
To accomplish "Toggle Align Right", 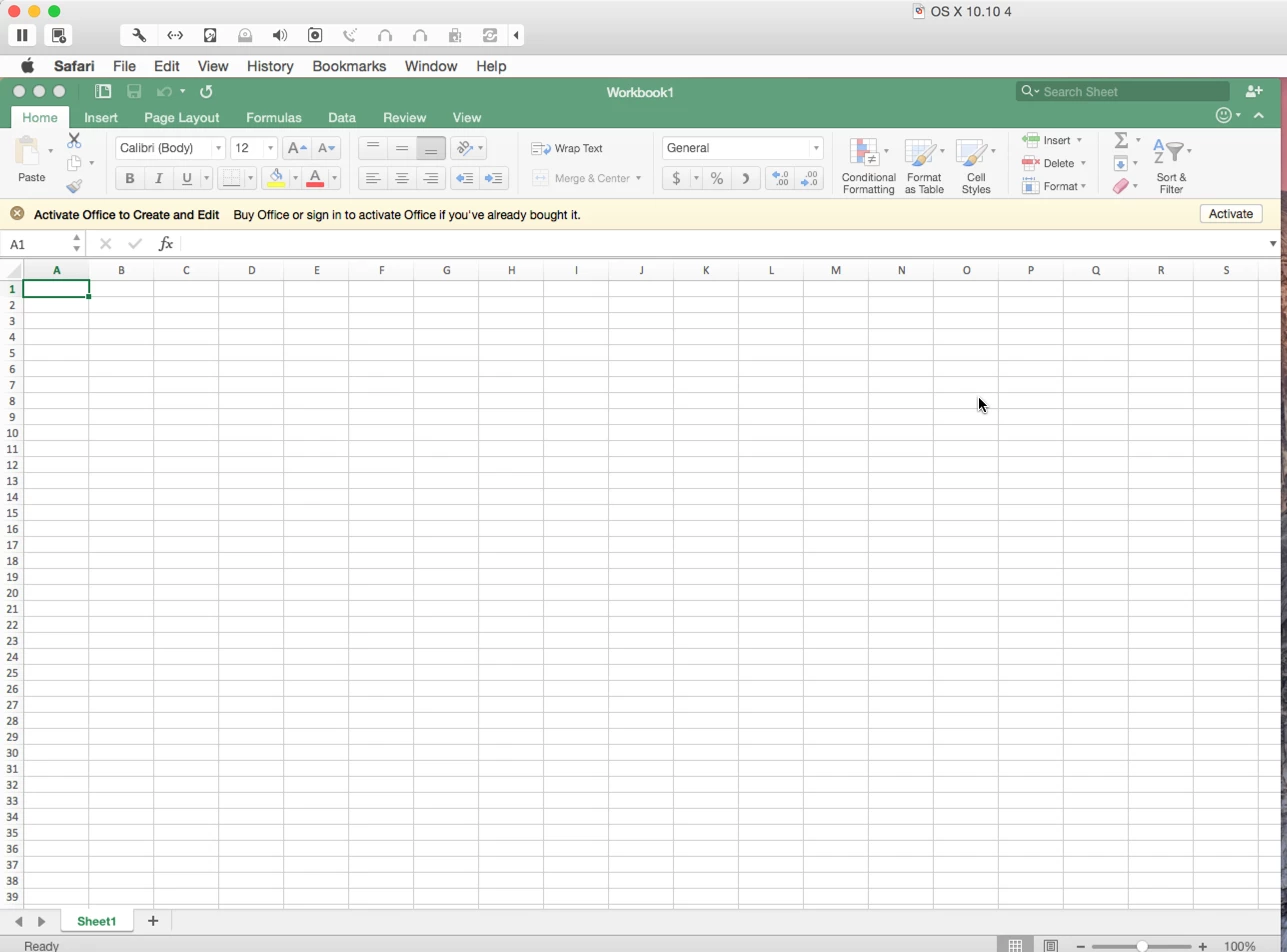I will point(430,178).
